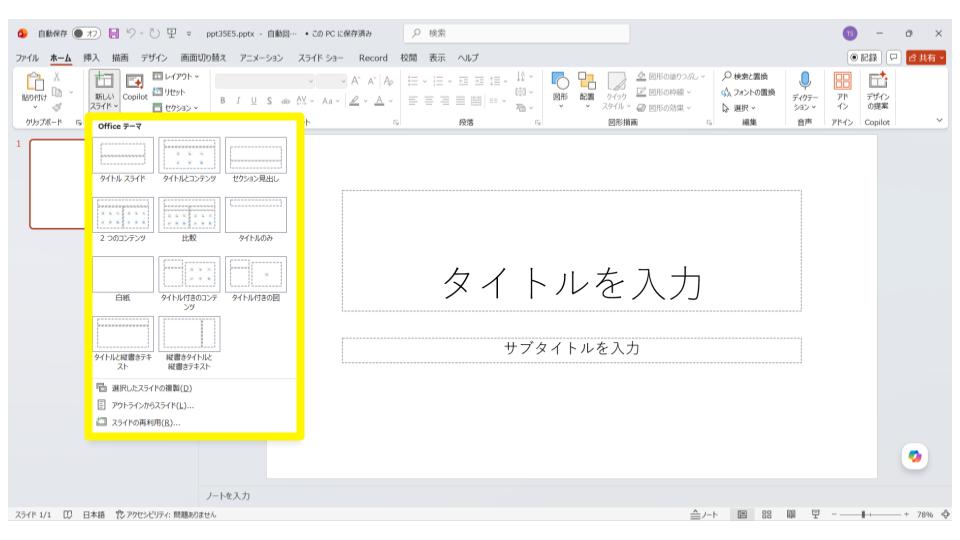960x540 pixels.
Task: Open the Help (ヘルプ) tab
Action: [x=468, y=58]
